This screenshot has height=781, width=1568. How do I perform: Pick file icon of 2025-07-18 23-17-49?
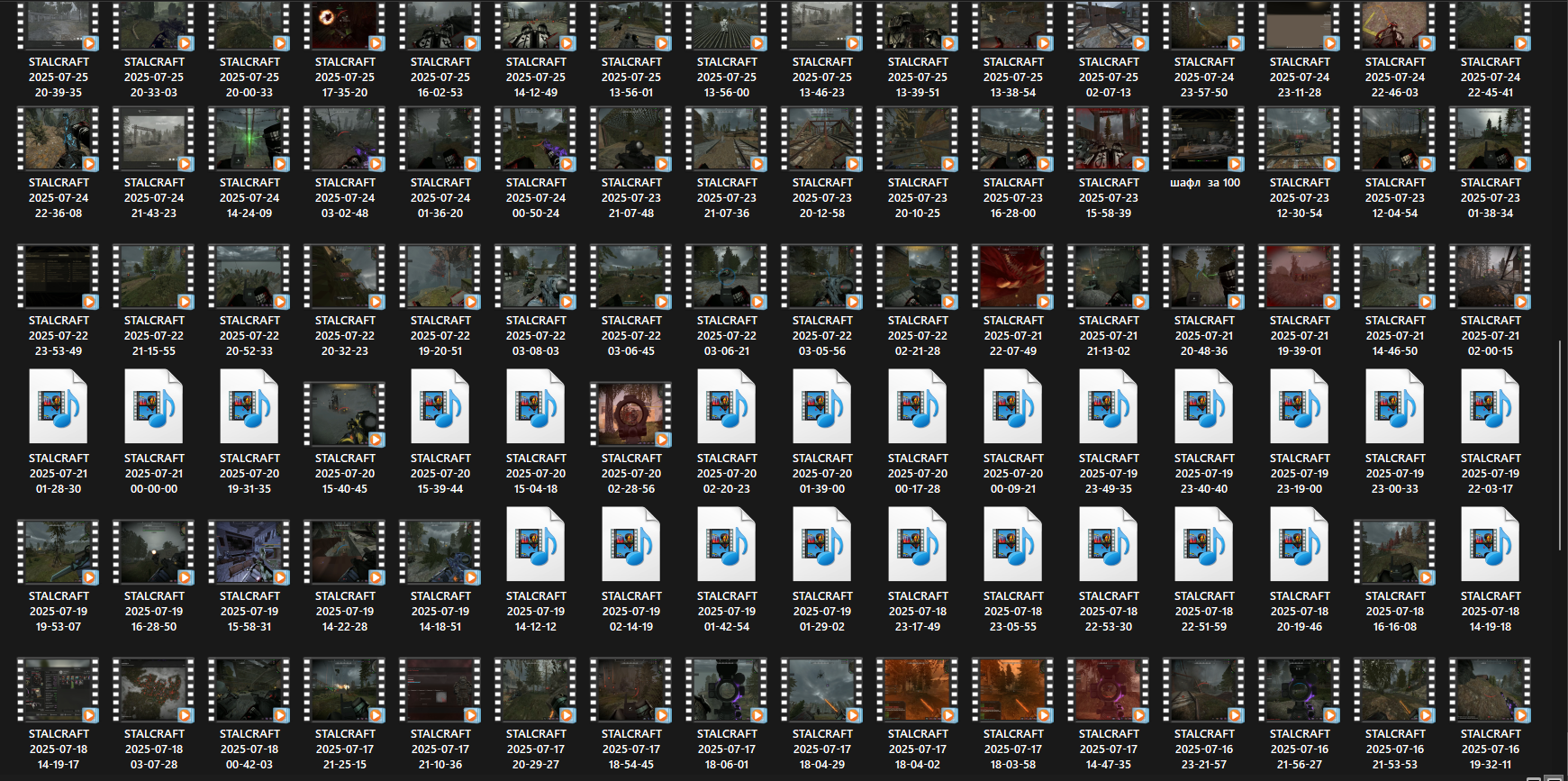coord(918,545)
